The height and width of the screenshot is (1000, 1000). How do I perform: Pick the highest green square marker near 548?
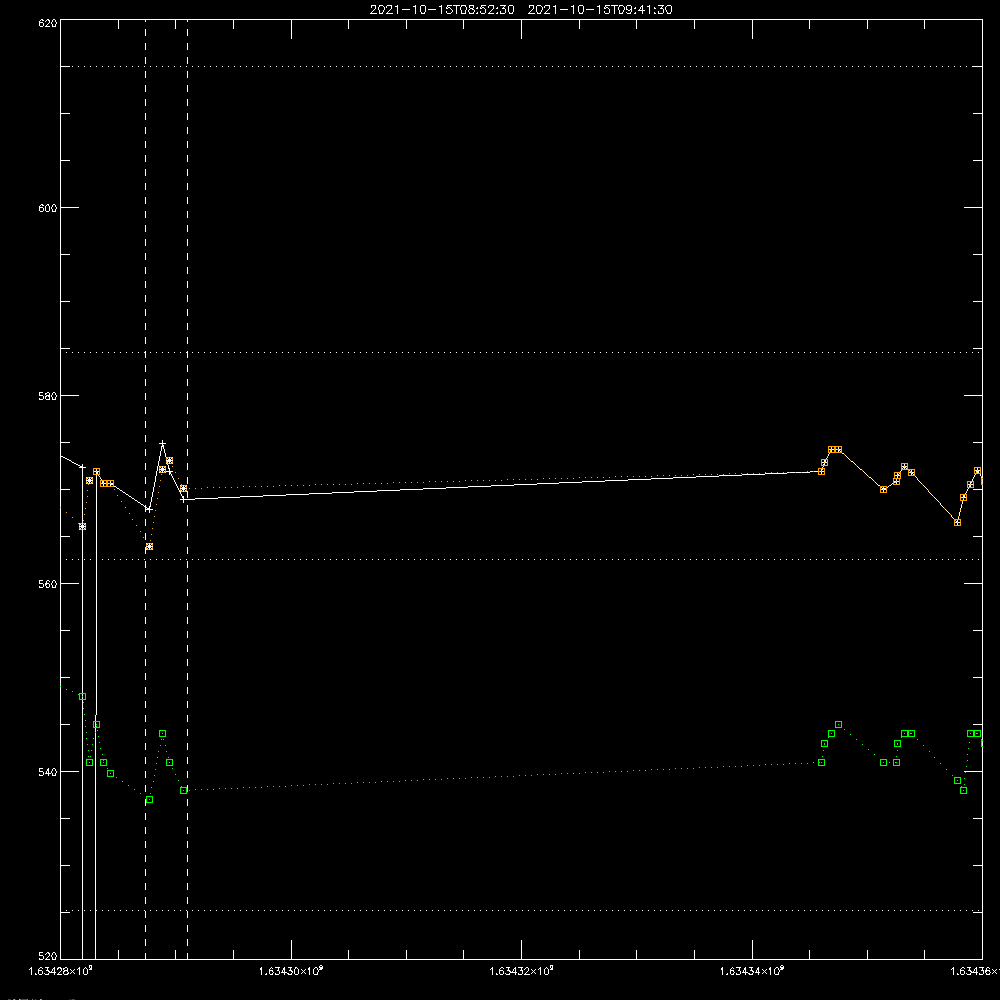[82, 696]
